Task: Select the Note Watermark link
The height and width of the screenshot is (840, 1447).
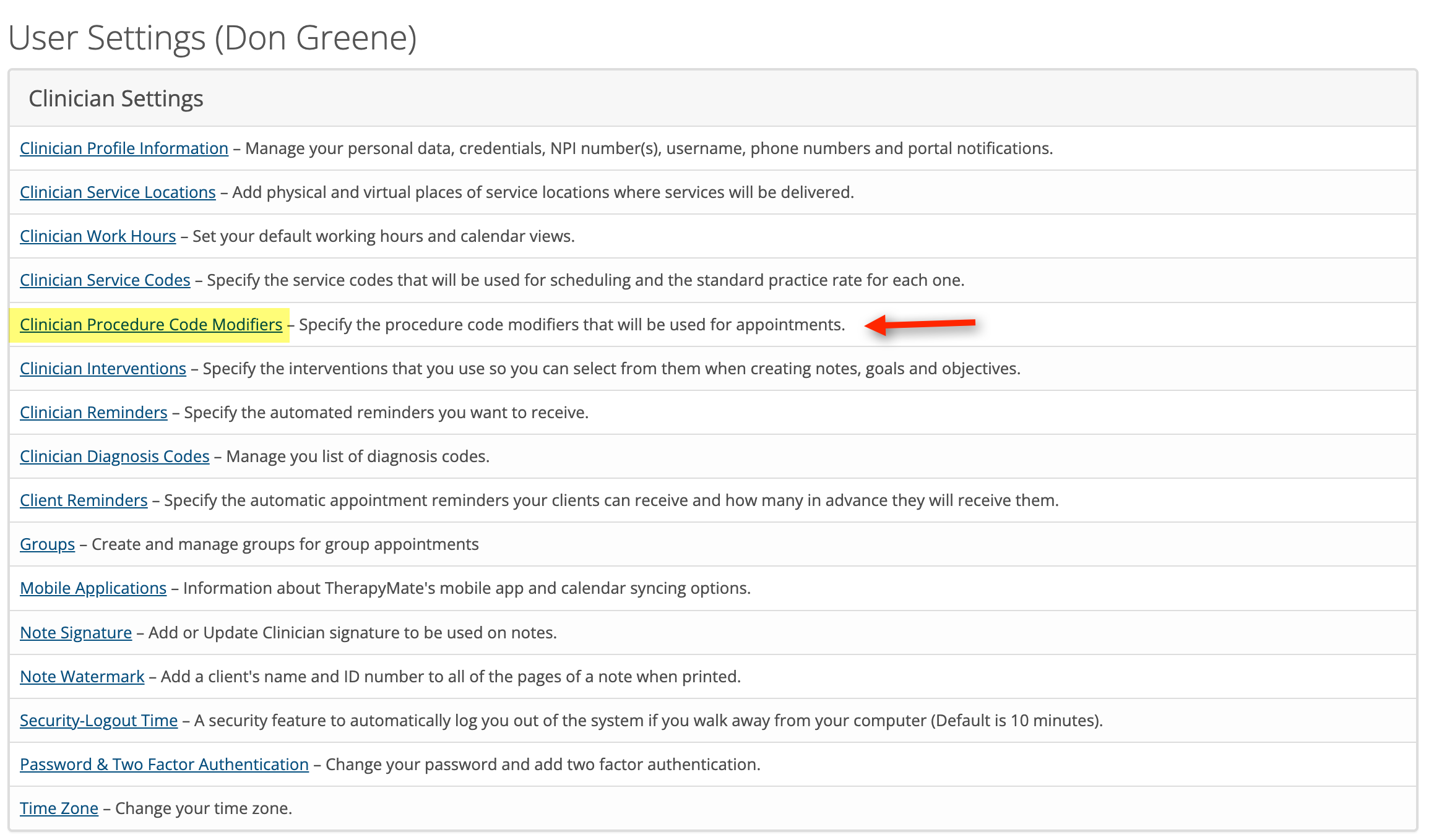Action: coord(82,677)
